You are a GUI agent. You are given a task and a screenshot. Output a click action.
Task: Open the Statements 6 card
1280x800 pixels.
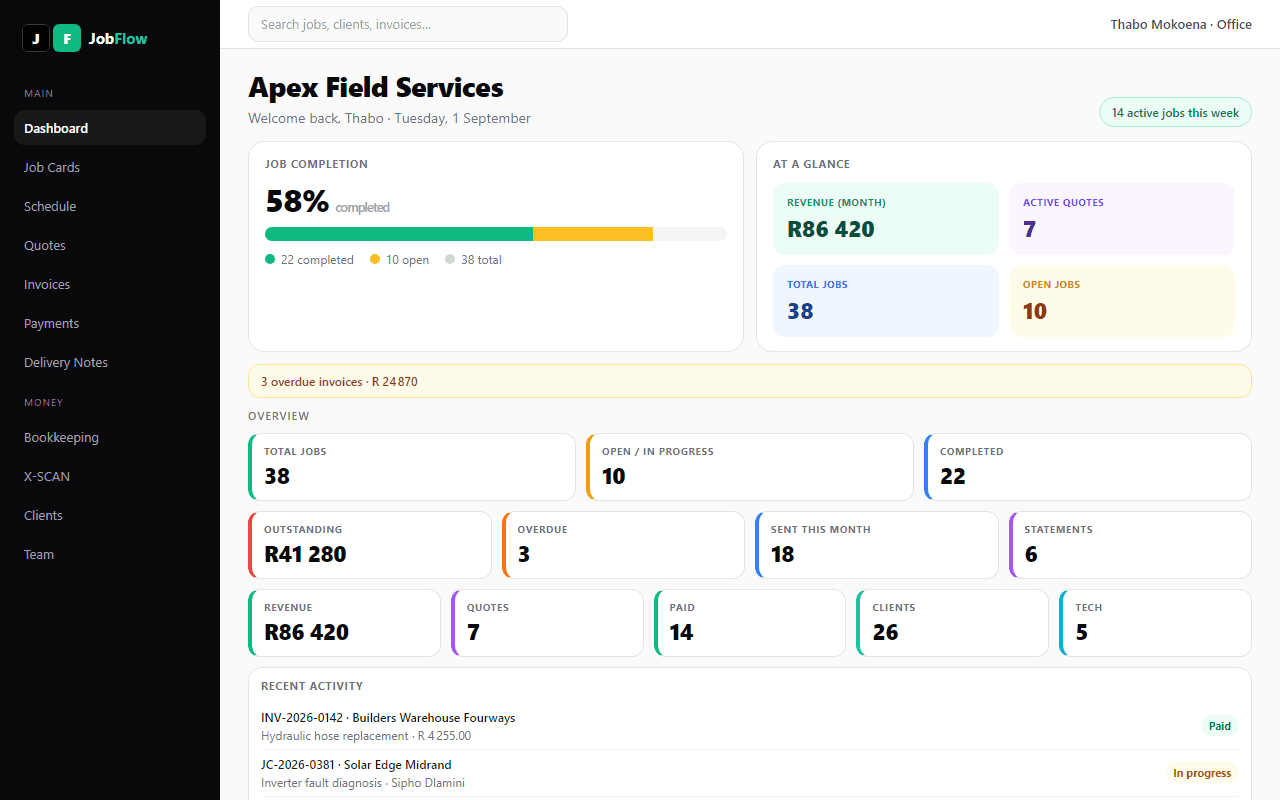click(x=1130, y=545)
